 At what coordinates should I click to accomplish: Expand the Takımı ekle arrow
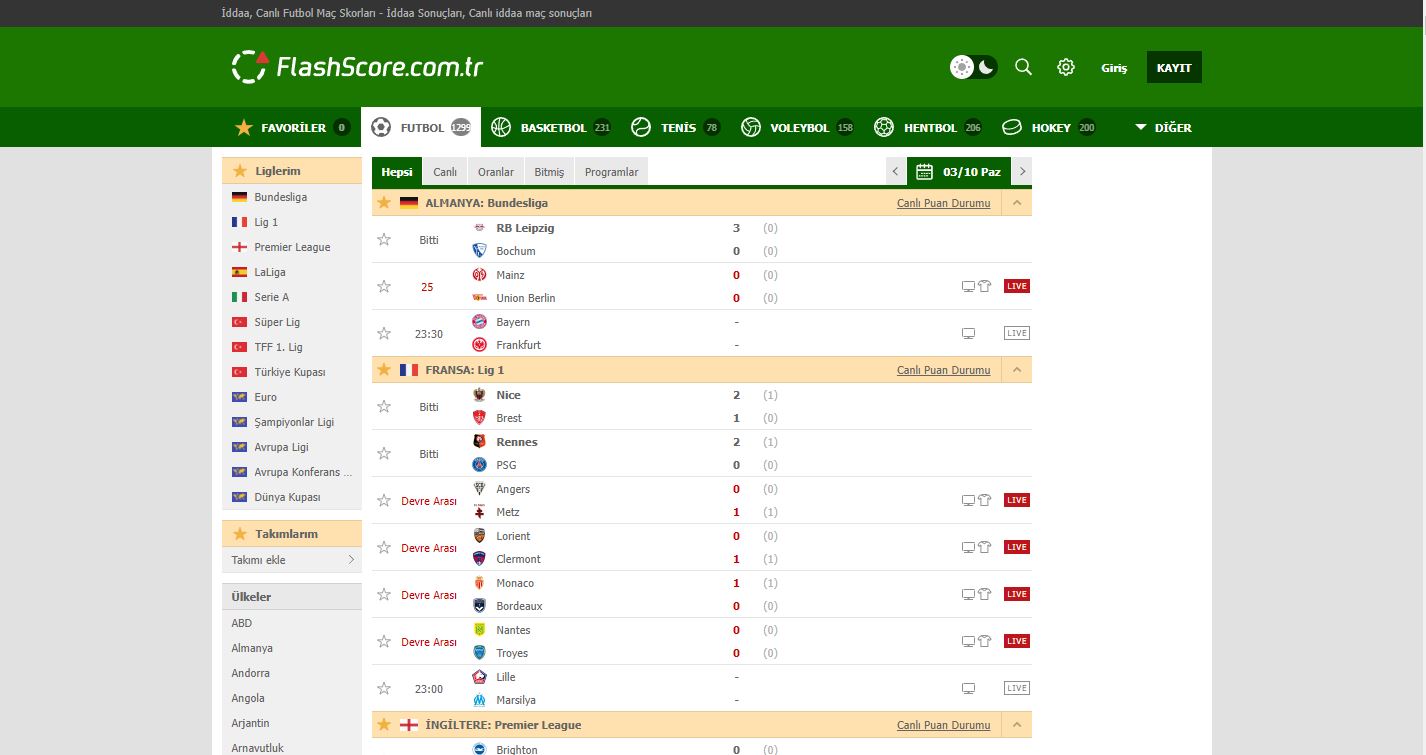(x=351, y=560)
